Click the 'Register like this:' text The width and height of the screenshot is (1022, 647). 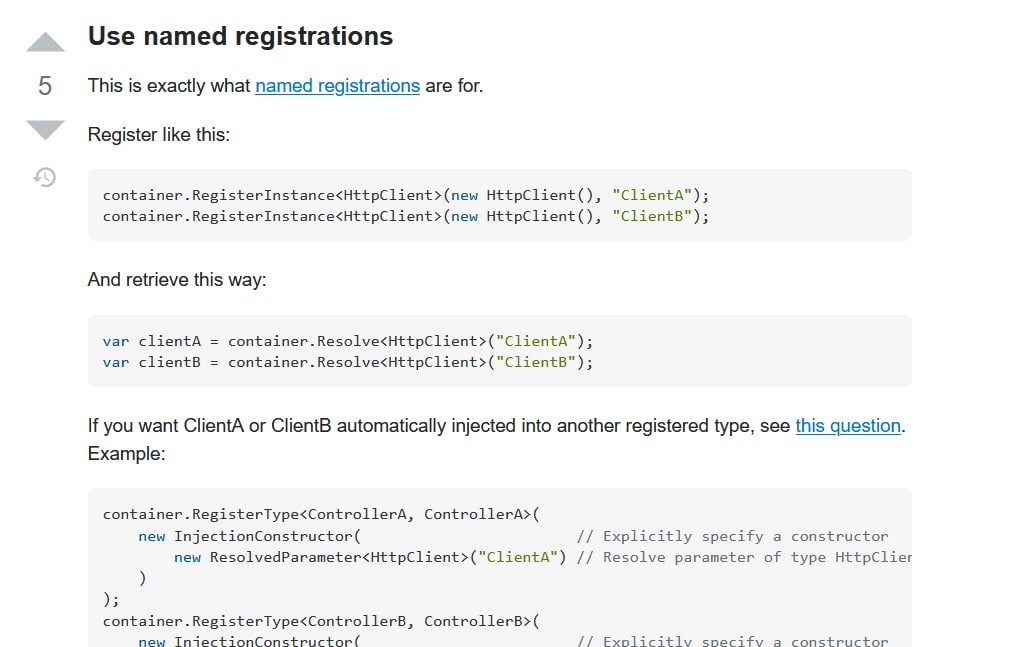[x=159, y=135]
